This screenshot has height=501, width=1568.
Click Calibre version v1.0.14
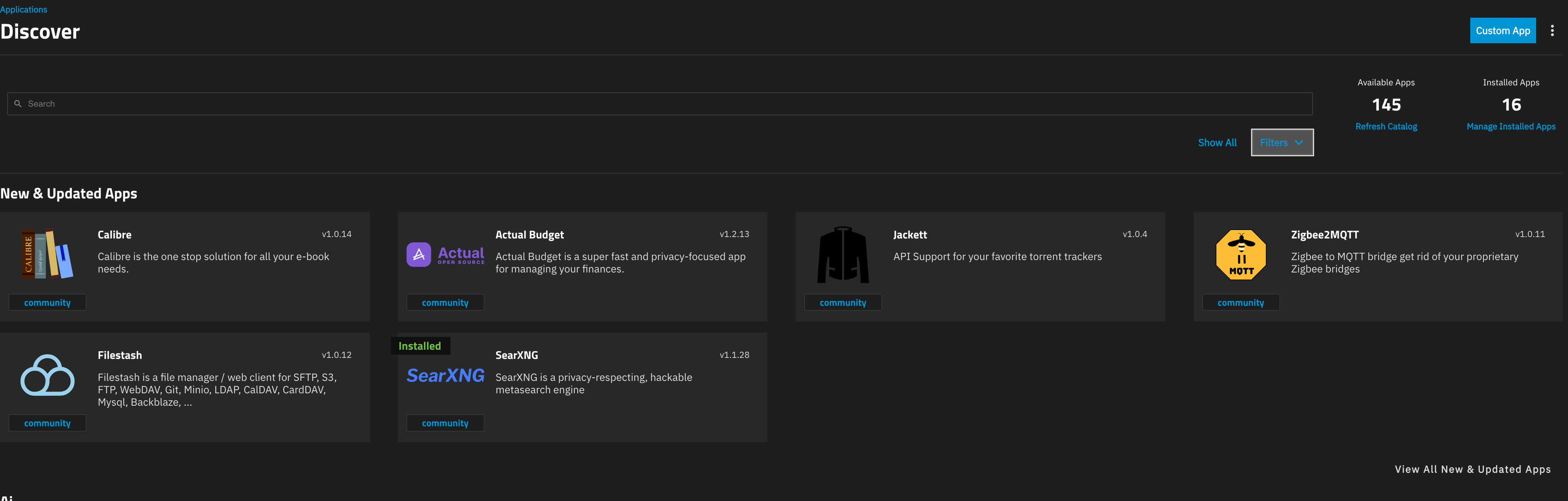pyautogui.click(x=337, y=234)
